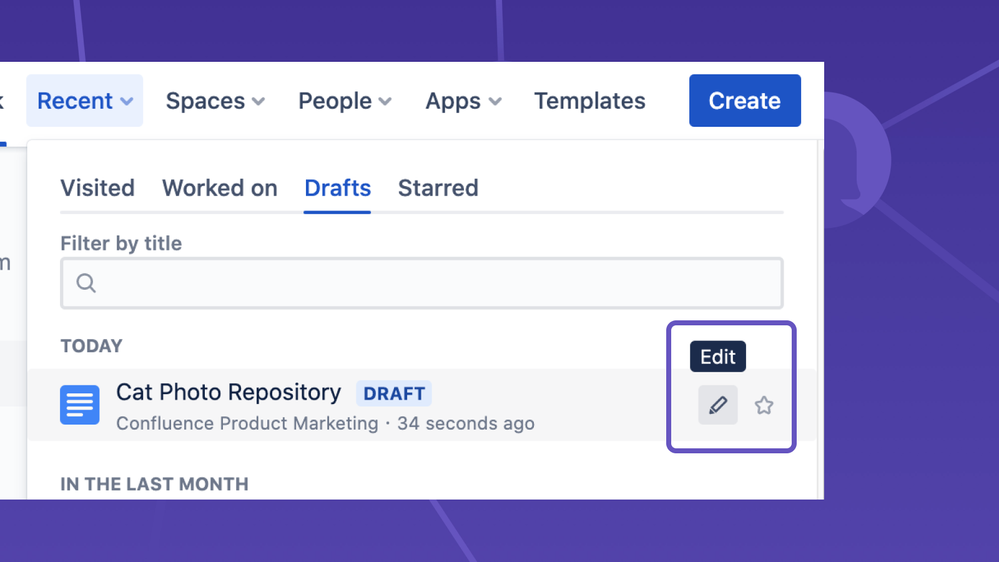
Task: Click Confluence Product Marketing space name text
Action: pyautogui.click(x=247, y=424)
